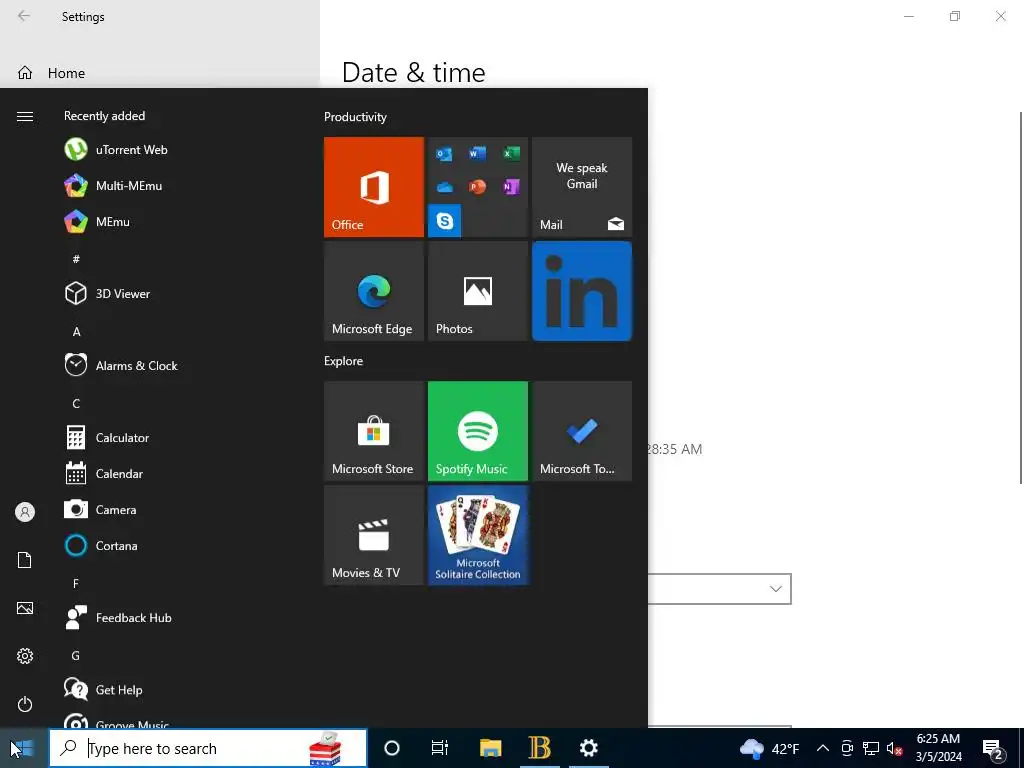The height and width of the screenshot is (768, 1024).
Task: Open Excel icon in Office folder tile
Action: tap(511, 153)
